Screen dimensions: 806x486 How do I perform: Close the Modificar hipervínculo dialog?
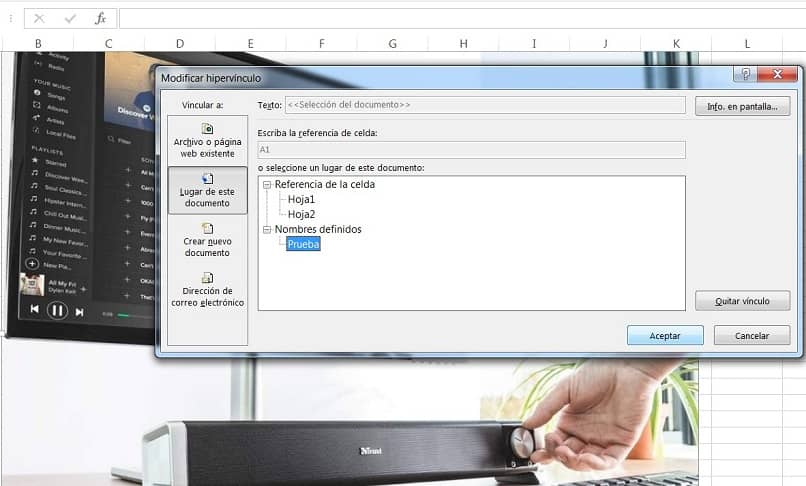click(778, 74)
